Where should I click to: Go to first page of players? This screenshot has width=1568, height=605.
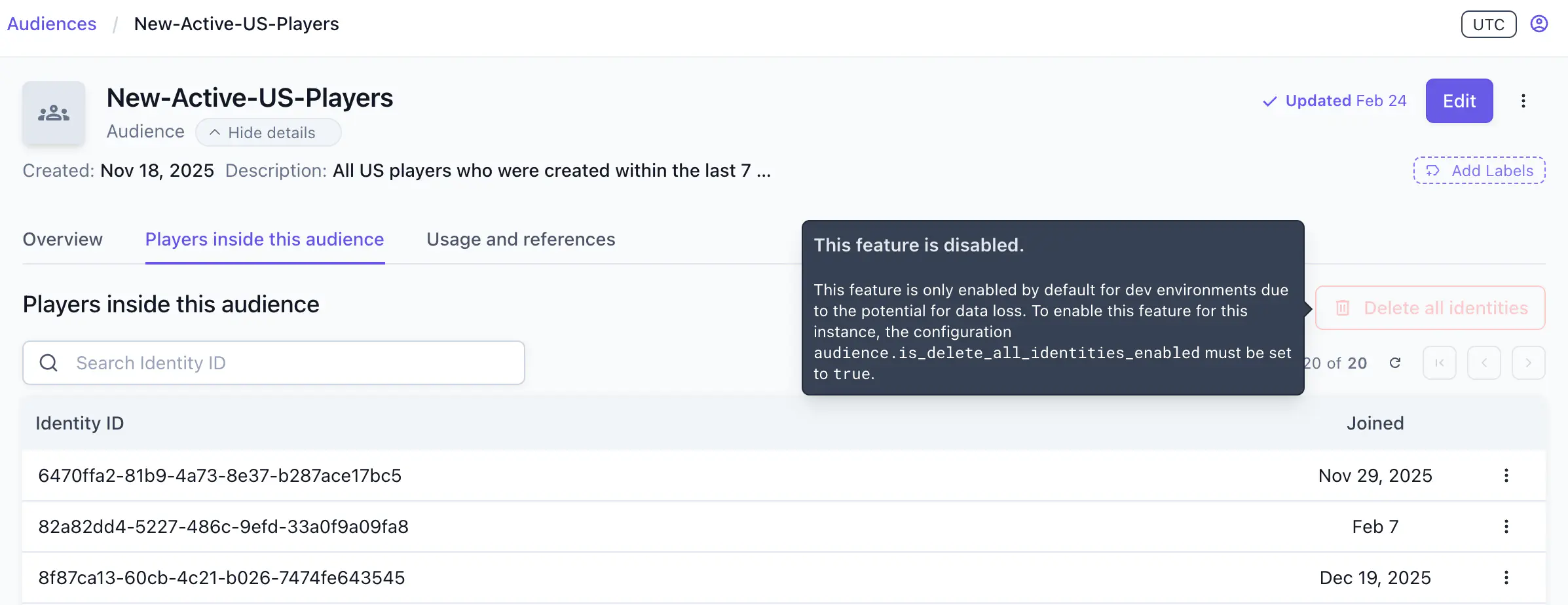(x=1439, y=363)
